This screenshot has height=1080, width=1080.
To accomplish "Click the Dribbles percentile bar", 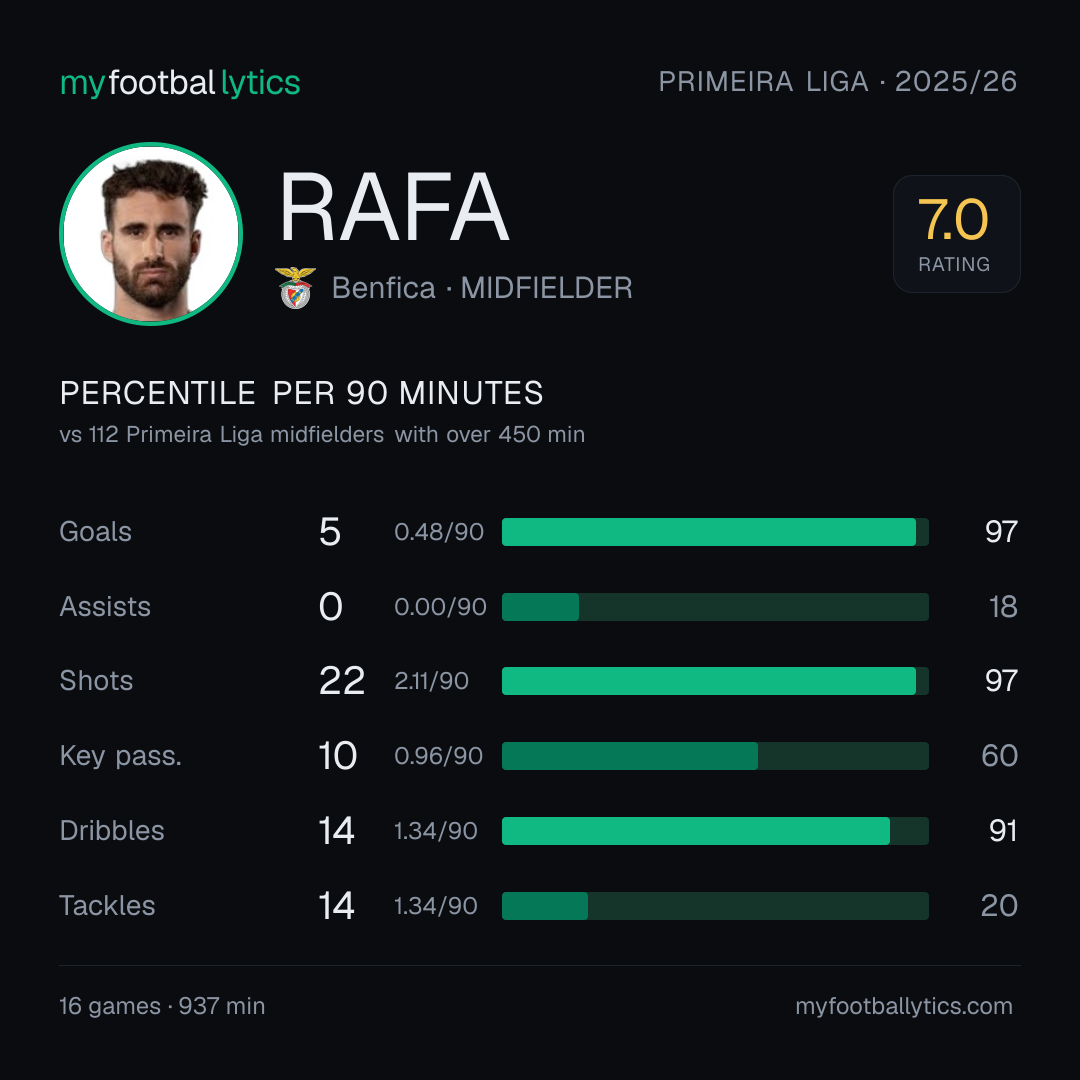I will [715, 831].
